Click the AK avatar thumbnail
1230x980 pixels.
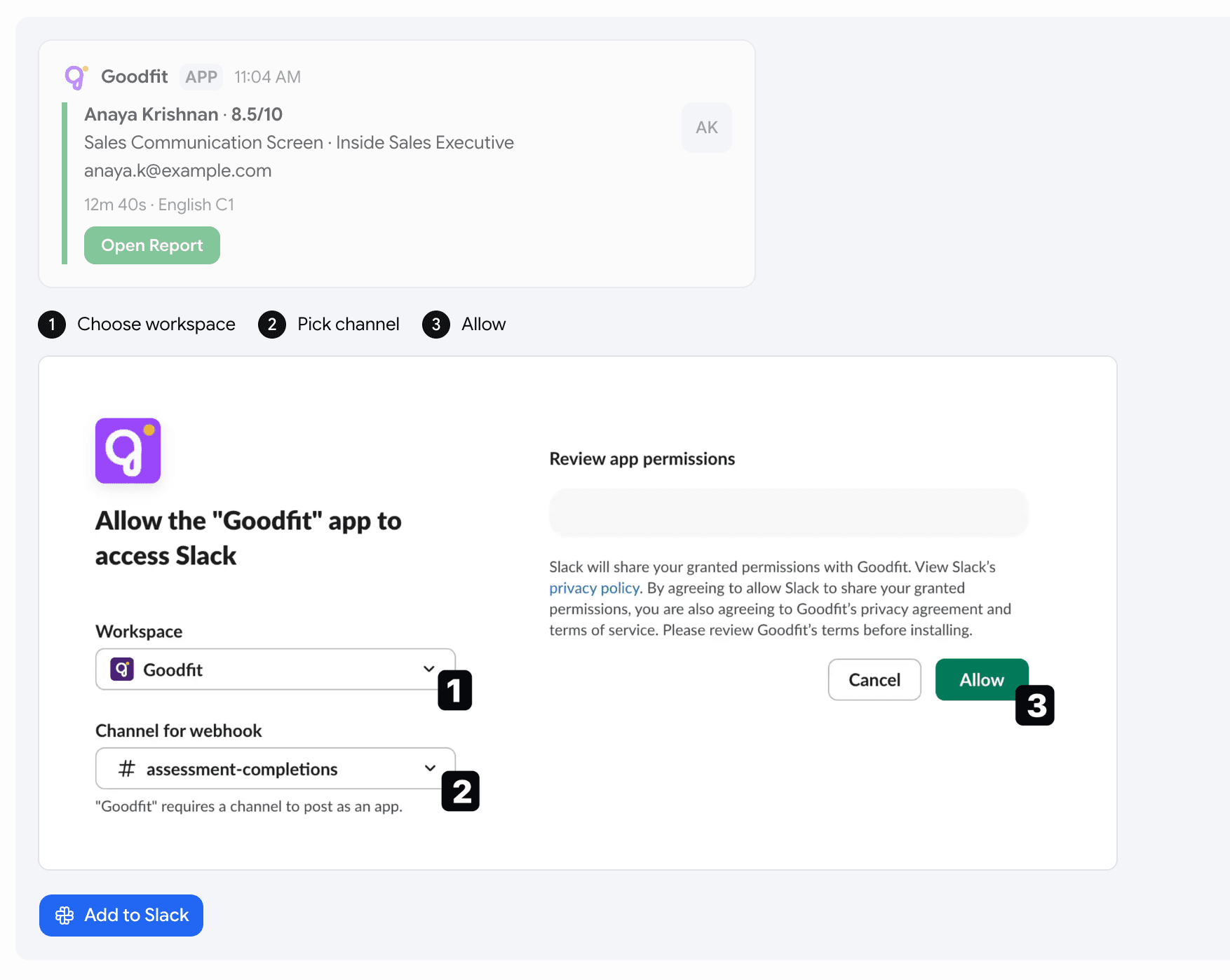pyautogui.click(x=707, y=128)
